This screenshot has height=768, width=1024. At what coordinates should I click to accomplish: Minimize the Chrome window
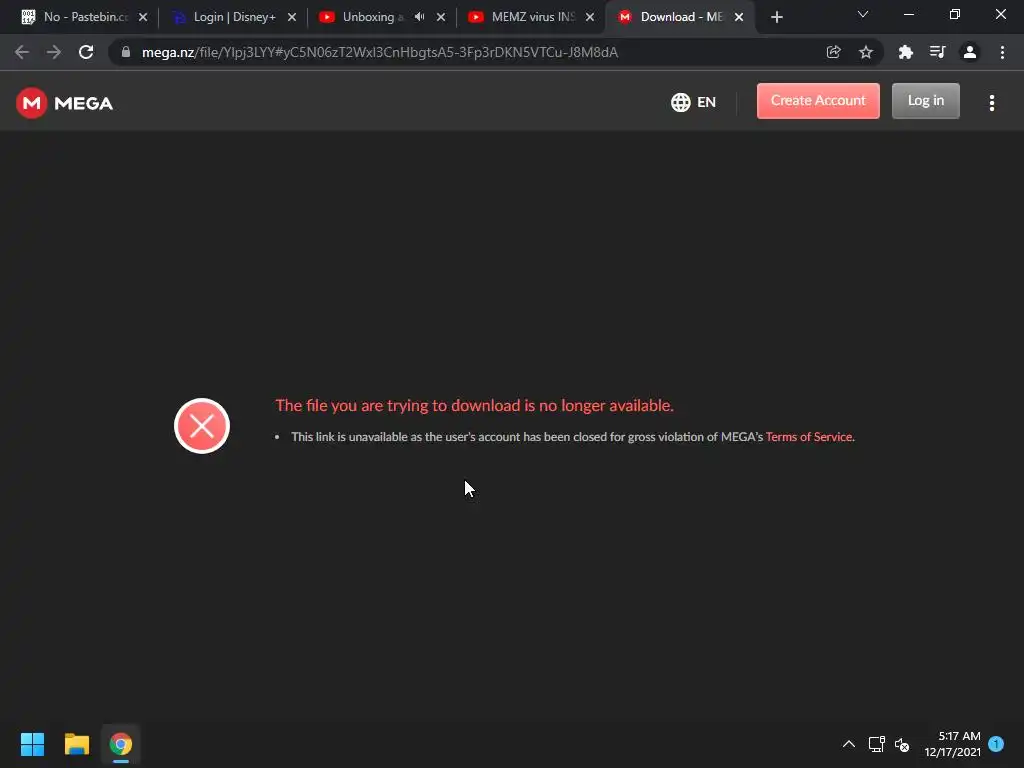[908, 14]
